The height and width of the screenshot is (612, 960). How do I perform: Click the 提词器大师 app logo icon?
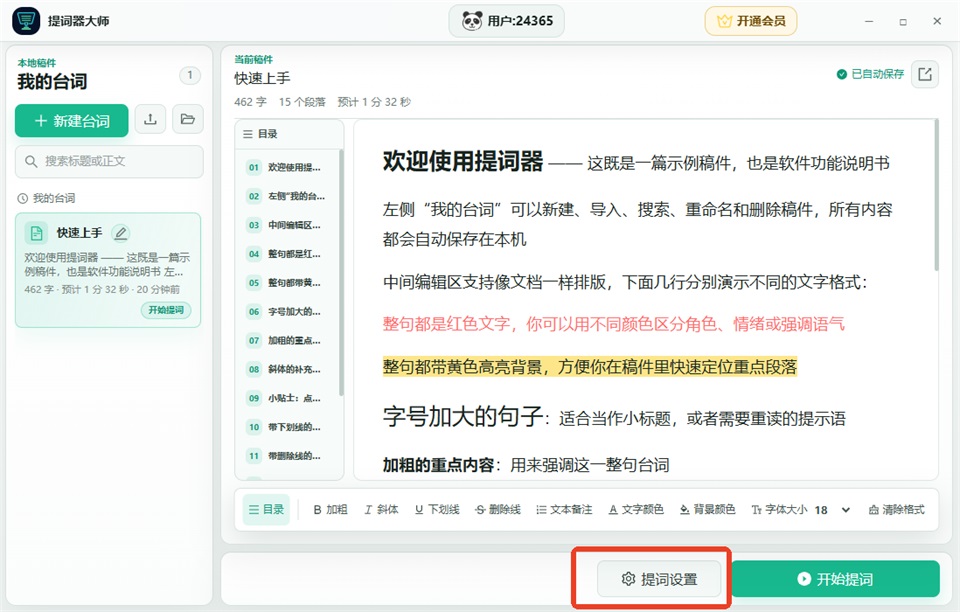coord(26,21)
